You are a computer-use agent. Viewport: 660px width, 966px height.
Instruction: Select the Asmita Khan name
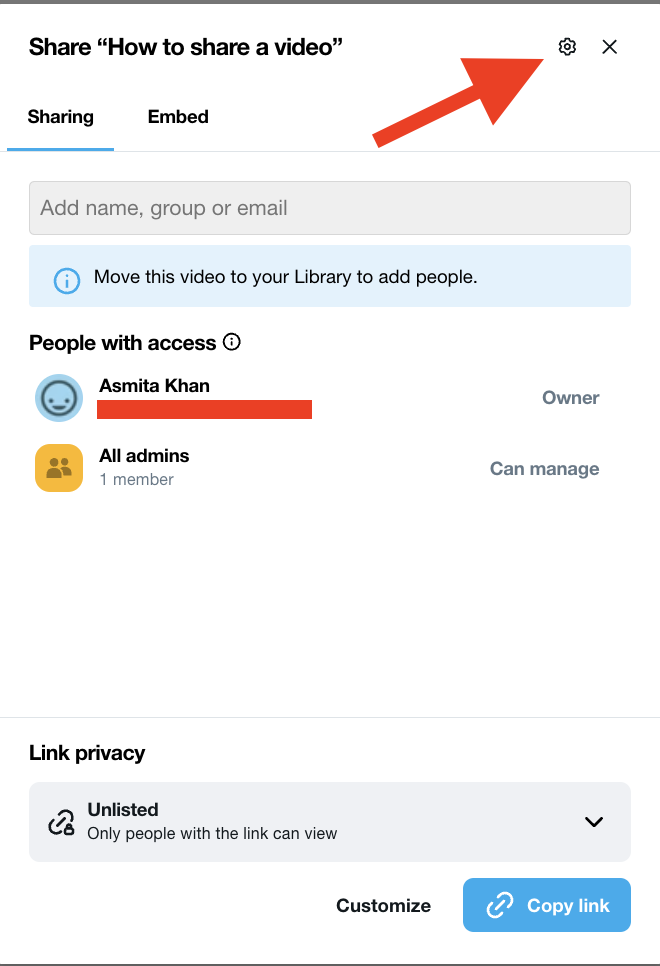click(x=154, y=386)
